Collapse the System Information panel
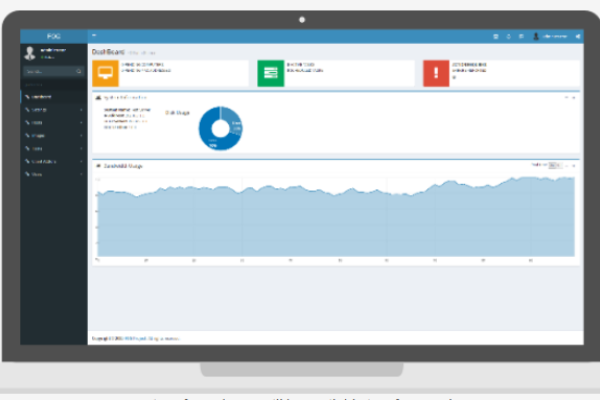The width and height of the screenshot is (600, 400). pyautogui.click(x=566, y=98)
